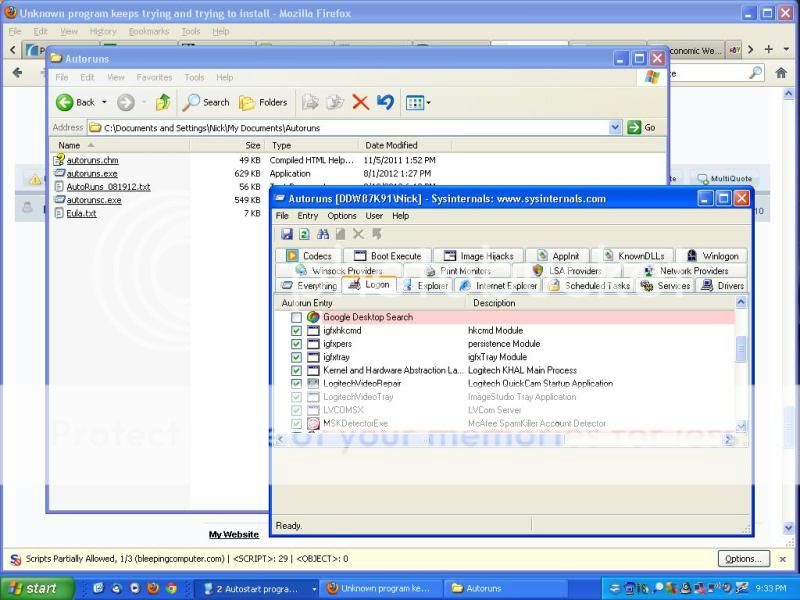Toggle the Google Desktop Search checkbox

296,317
